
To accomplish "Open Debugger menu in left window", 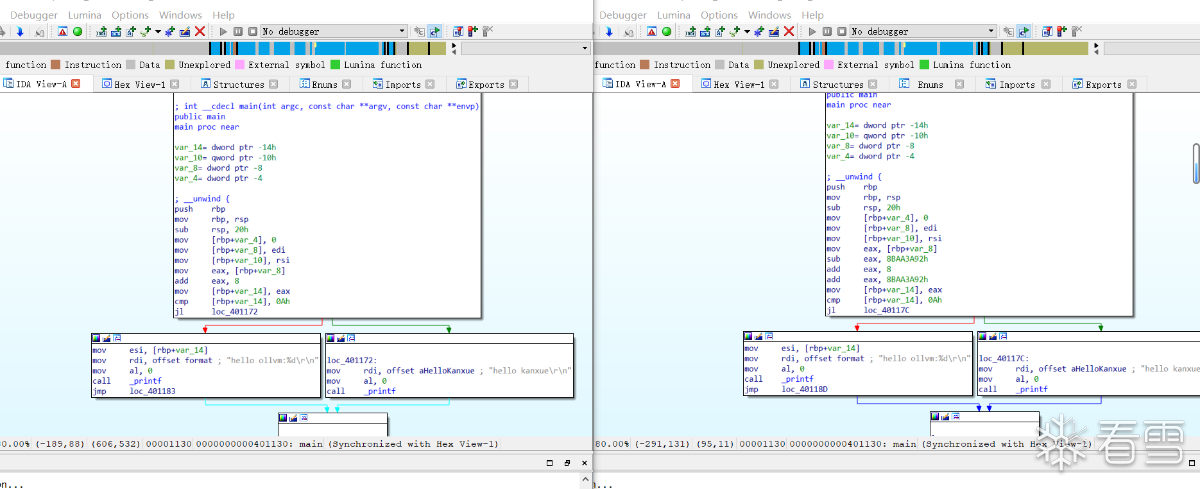I will click(x=34, y=15).
